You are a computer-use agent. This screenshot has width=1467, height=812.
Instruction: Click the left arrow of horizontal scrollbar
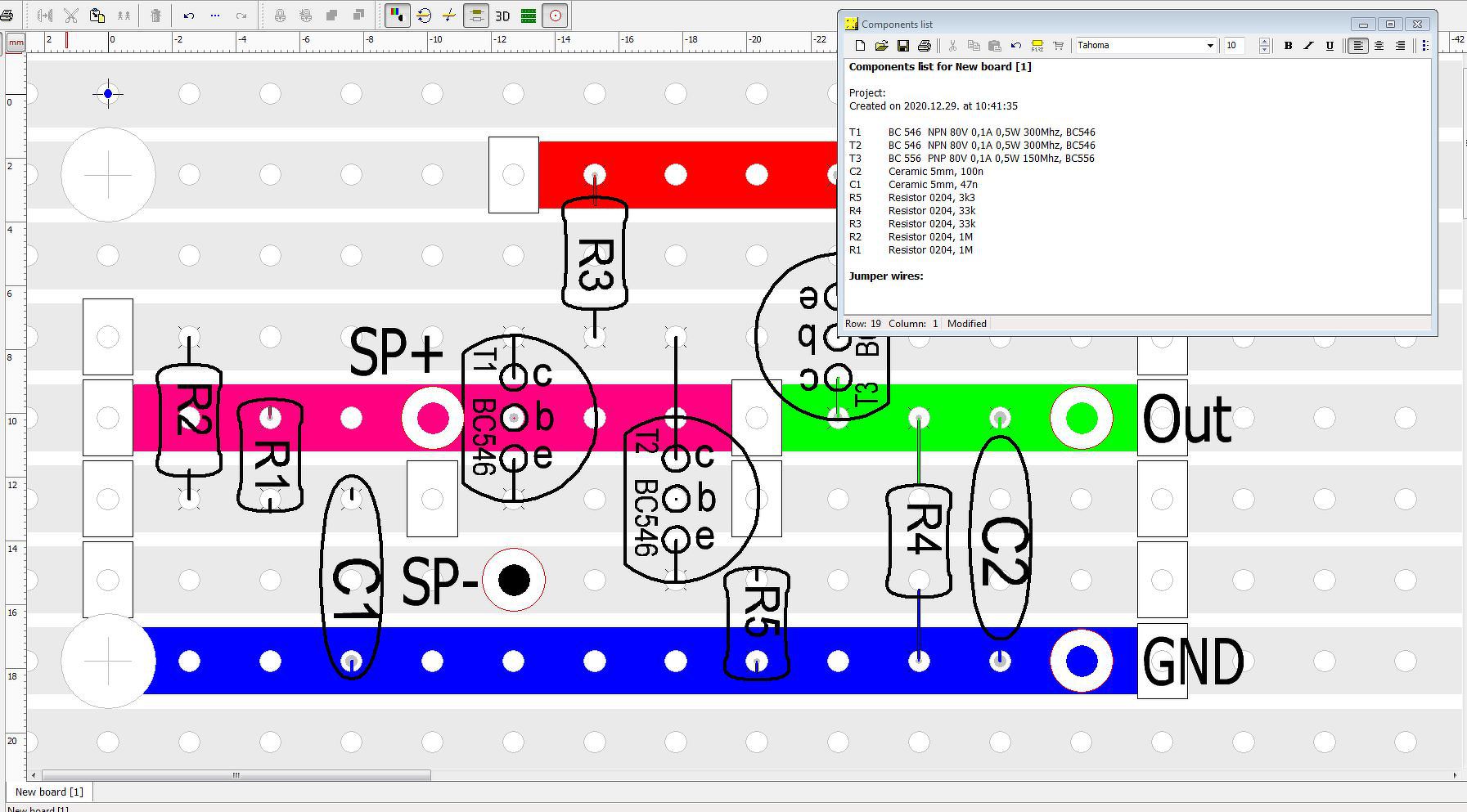33,775
